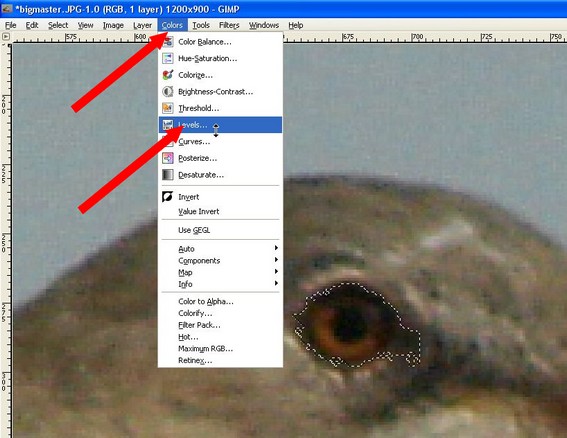
Task: Open the File menu
Action: (10, 25)
